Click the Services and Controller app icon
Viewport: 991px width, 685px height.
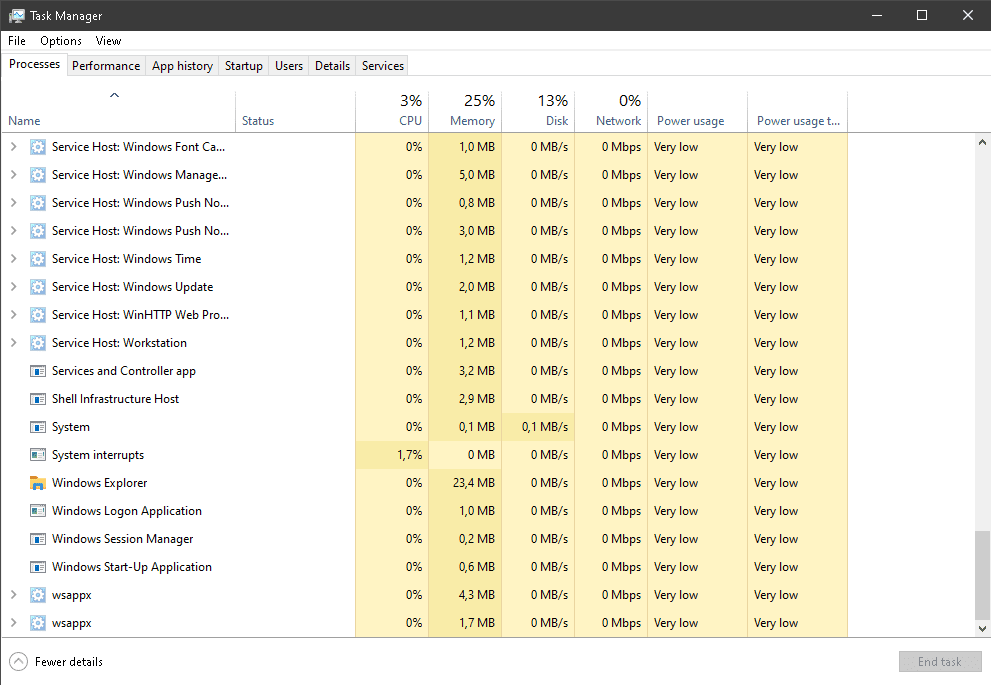[x=38, y=371]
